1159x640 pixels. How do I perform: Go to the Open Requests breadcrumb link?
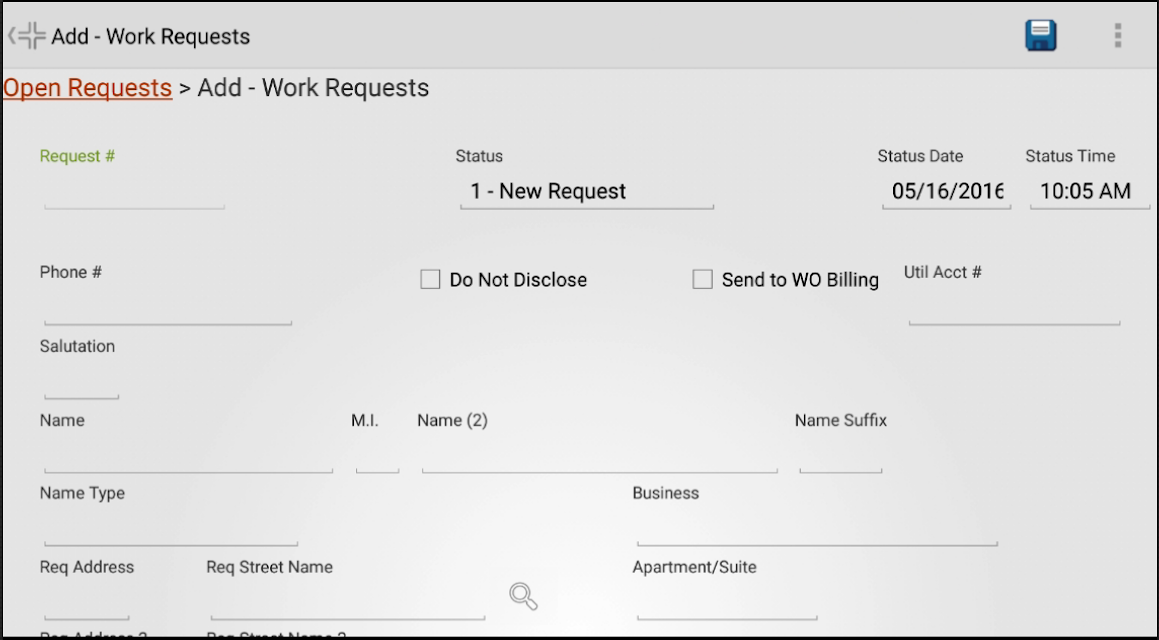pos(87,88)
